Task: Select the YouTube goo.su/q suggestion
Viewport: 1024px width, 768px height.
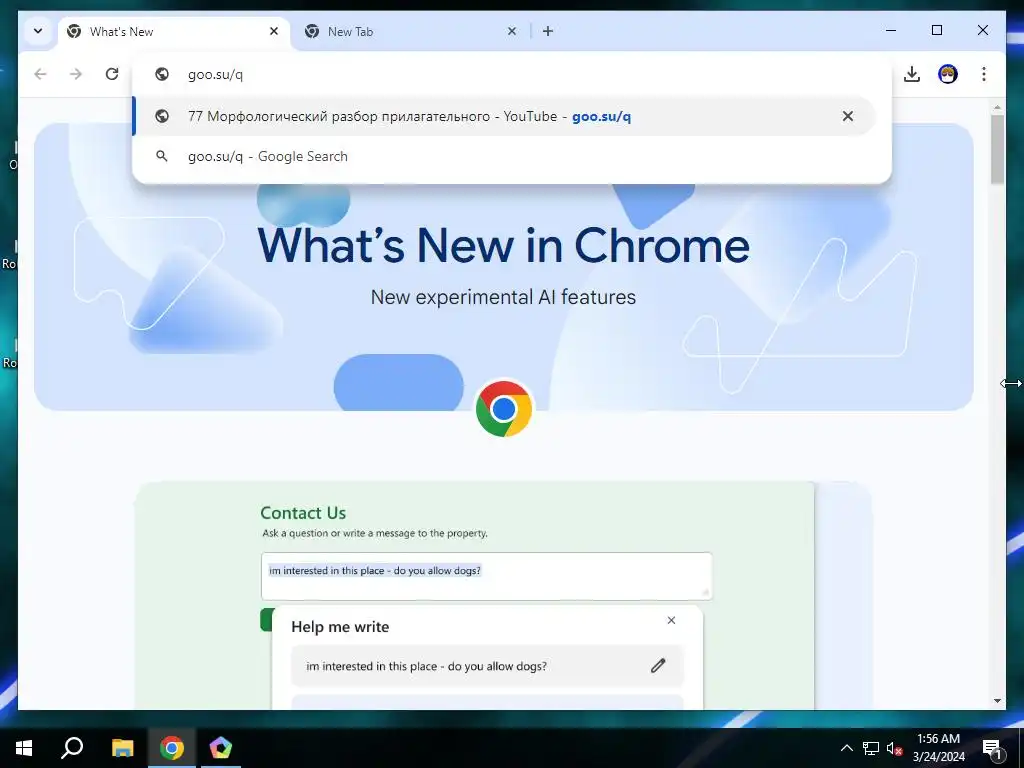Action: [x=504, y=116]
